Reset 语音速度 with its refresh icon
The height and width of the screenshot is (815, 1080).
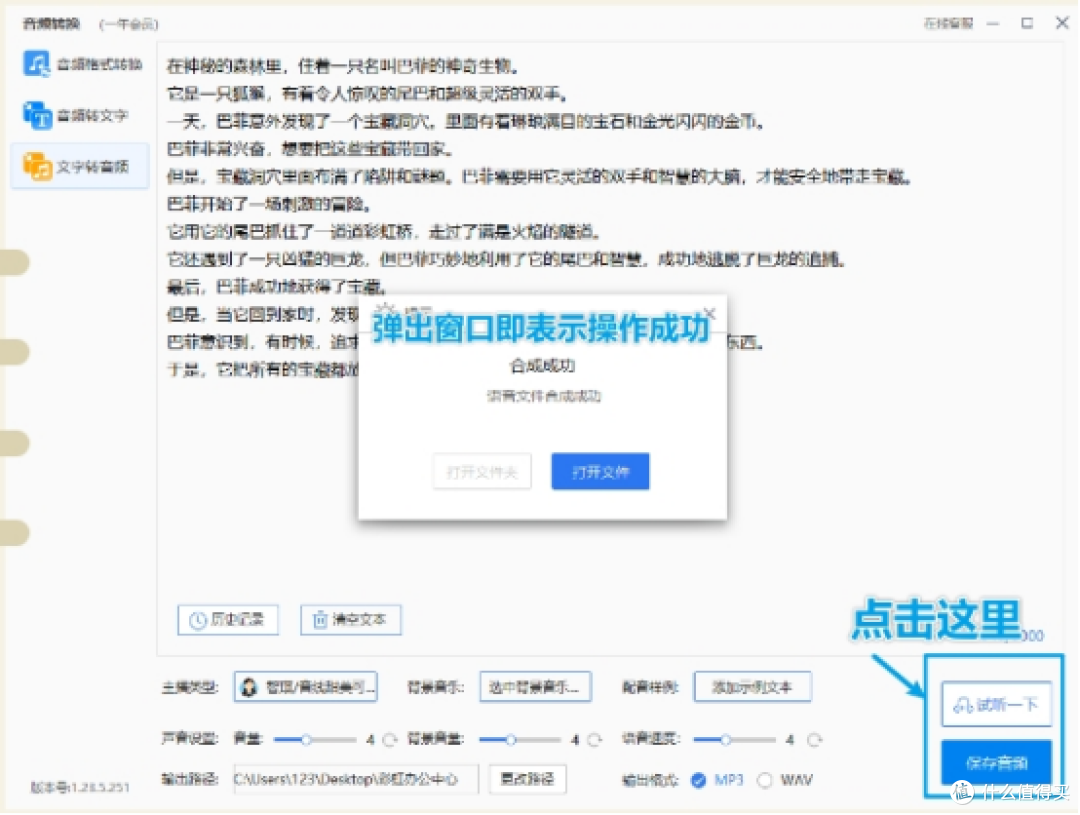coord(815,740)
